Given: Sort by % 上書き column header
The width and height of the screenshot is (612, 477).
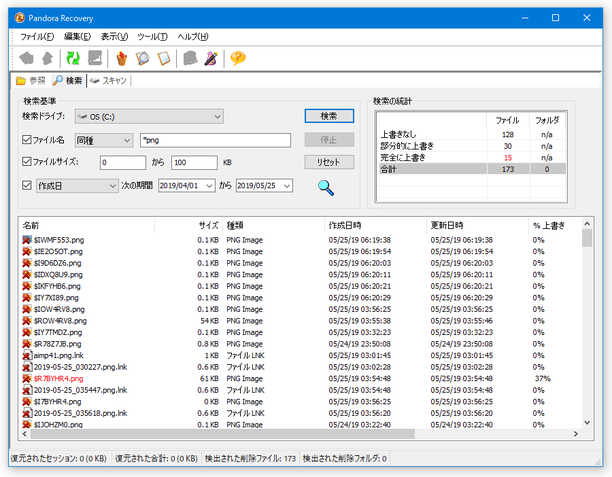Looking at the screenshot, I should pyautogui.click(x=554, y=225).
